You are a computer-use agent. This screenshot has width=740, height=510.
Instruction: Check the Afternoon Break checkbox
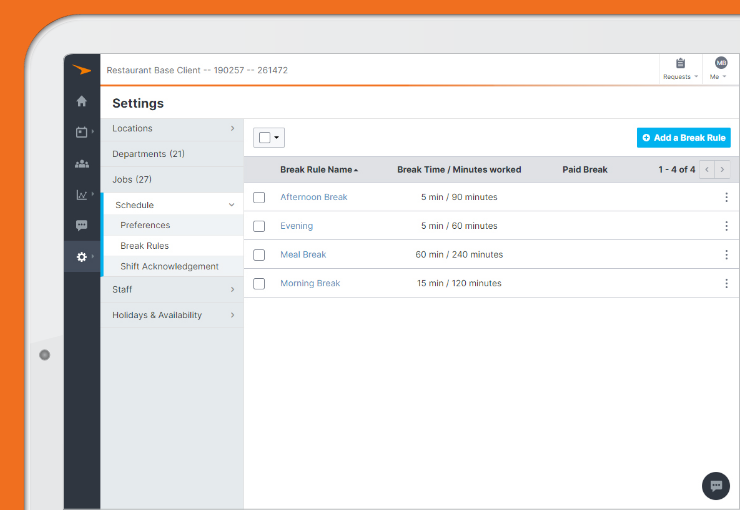point(259,197)
